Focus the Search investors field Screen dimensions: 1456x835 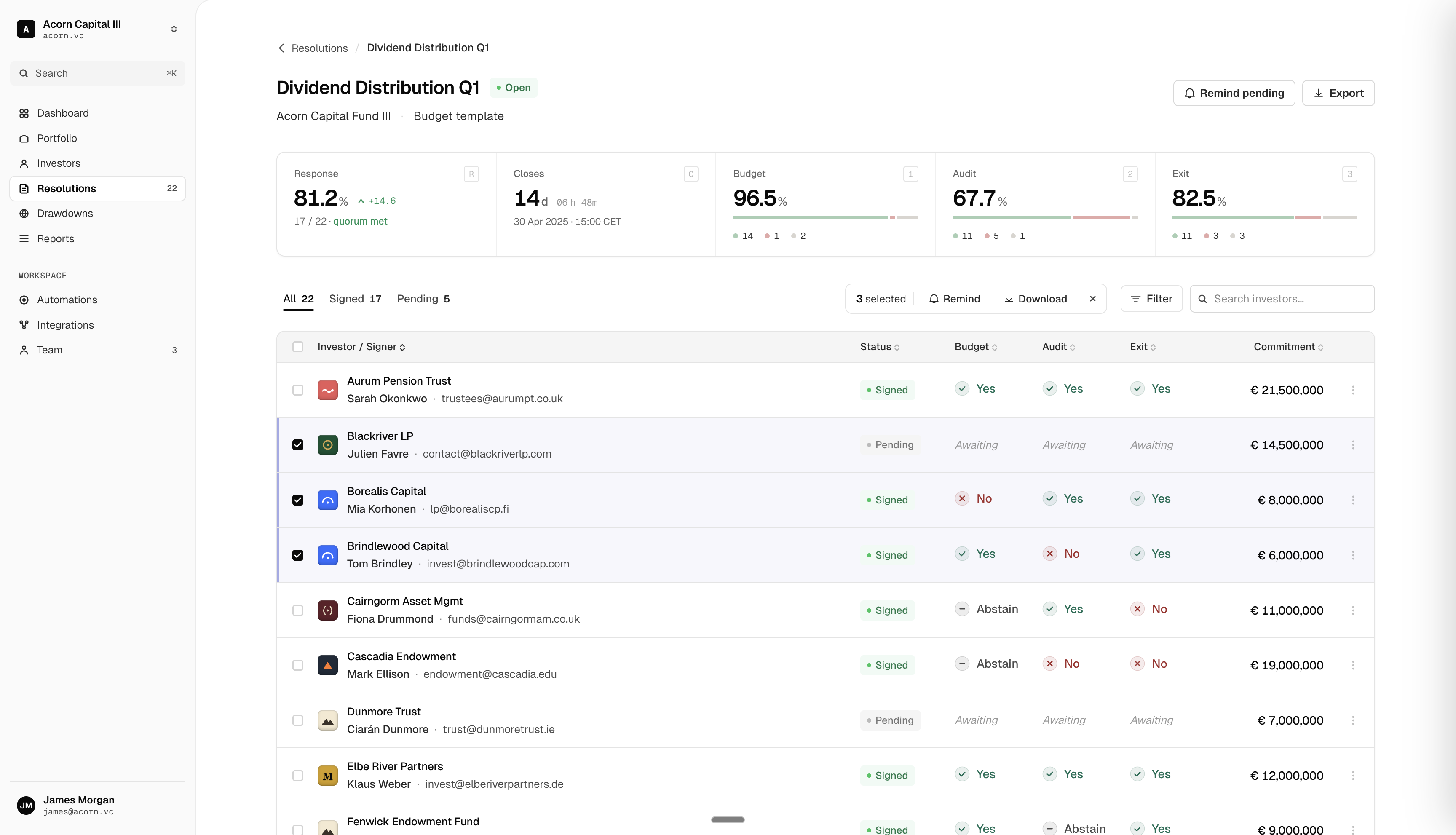click(x=1282, y=299)
